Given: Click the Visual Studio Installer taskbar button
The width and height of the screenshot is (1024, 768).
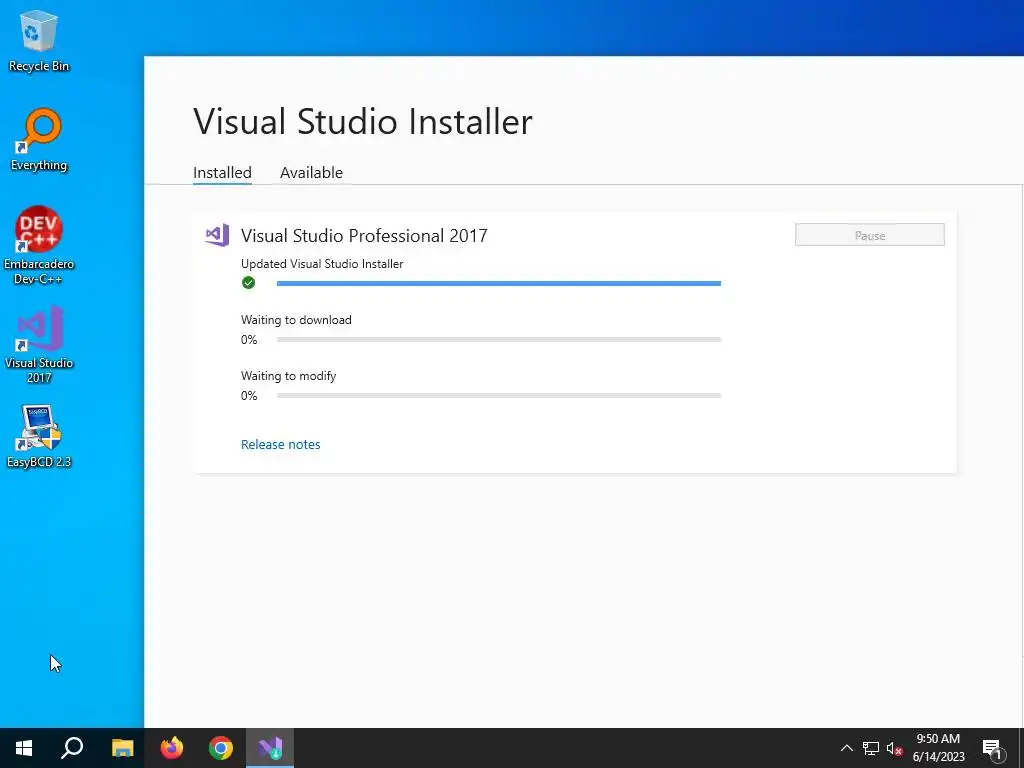Looking at the screenshot, I should (270, 748).
